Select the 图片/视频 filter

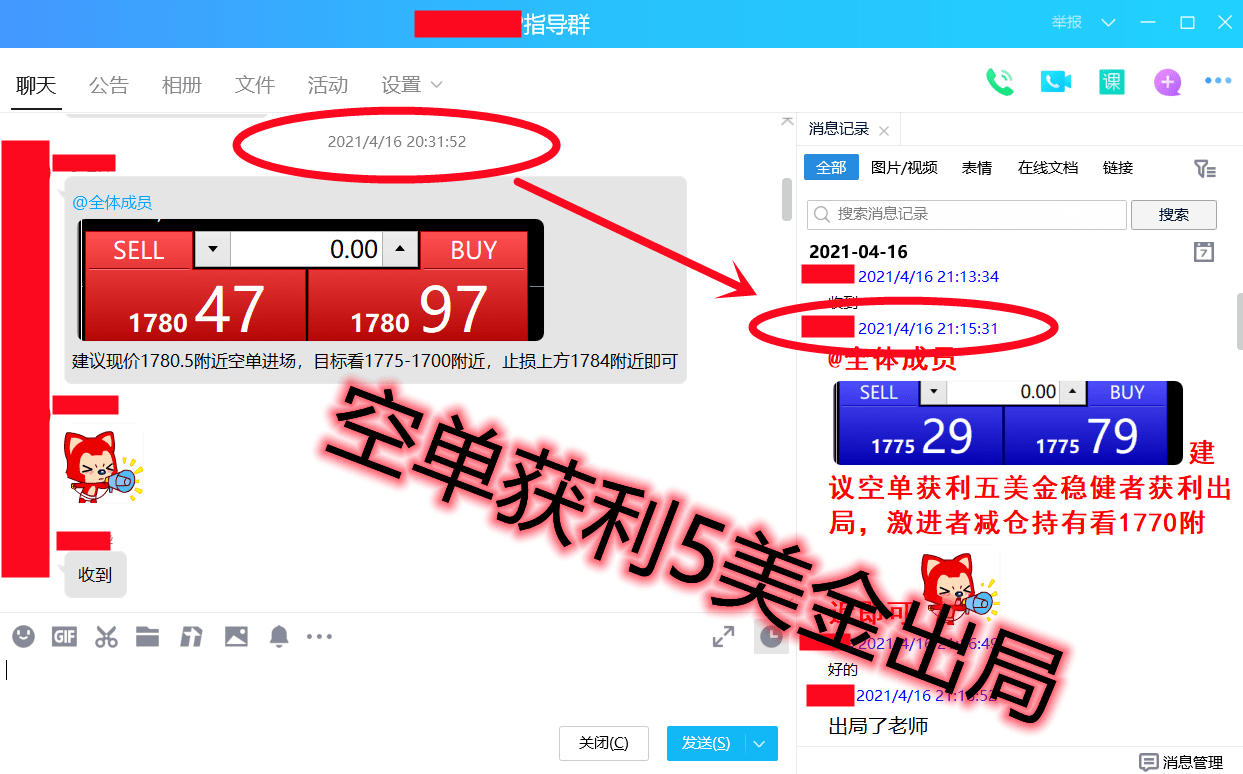pos(904,167)
